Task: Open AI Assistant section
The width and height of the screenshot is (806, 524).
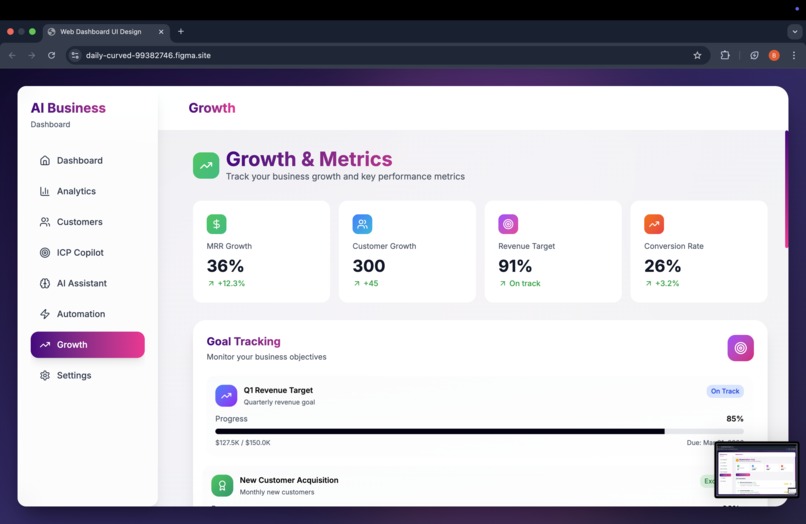Action: pos(87,283)
